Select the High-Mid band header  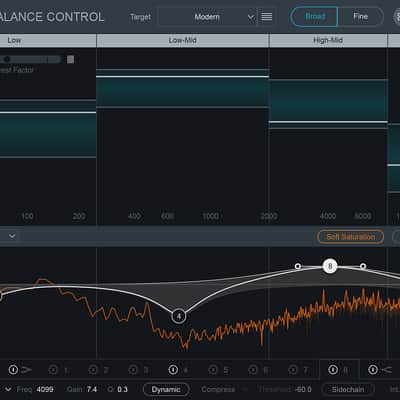click(x=328, y=40)
